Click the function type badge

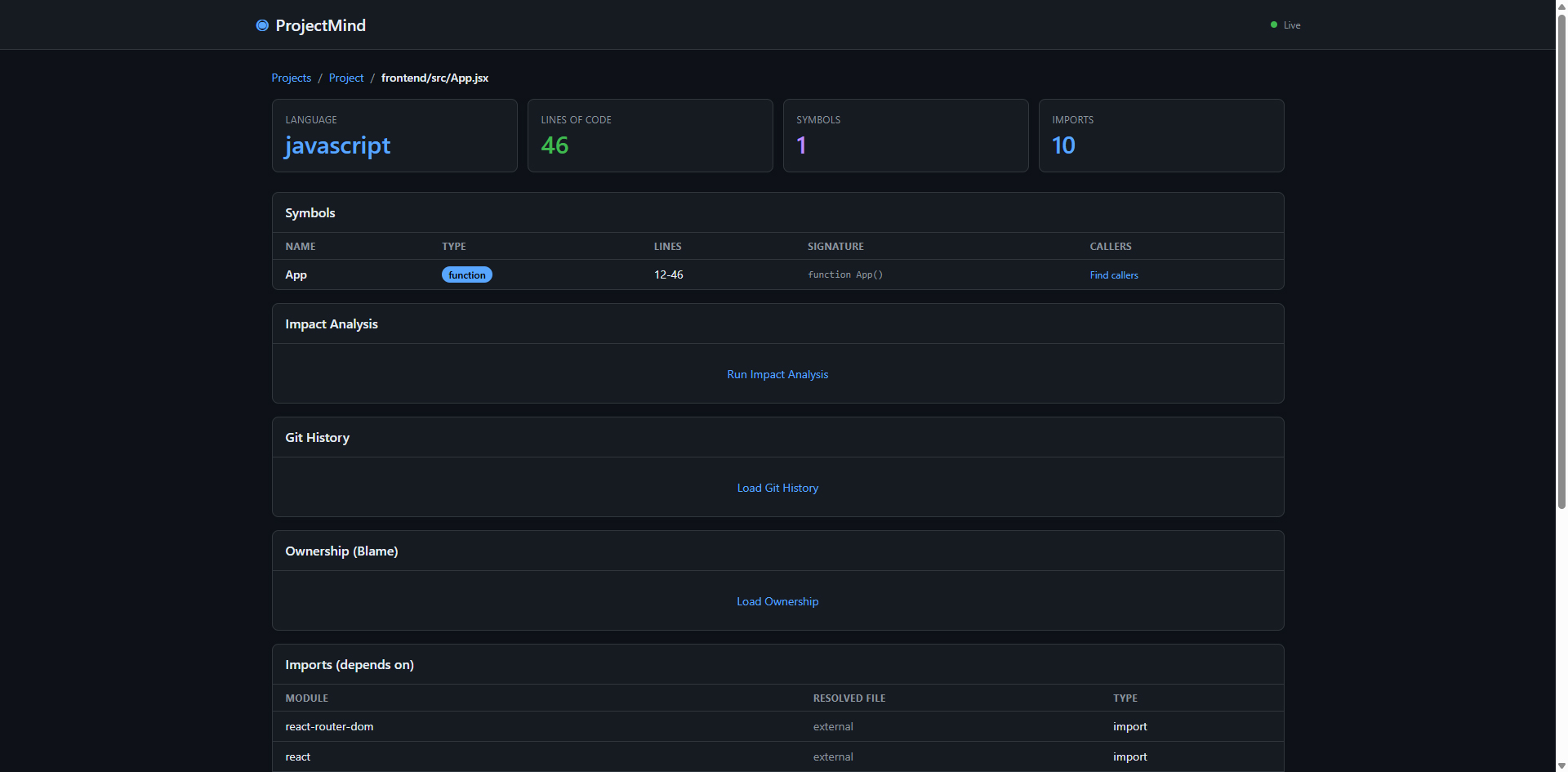[x=466, y=275]
